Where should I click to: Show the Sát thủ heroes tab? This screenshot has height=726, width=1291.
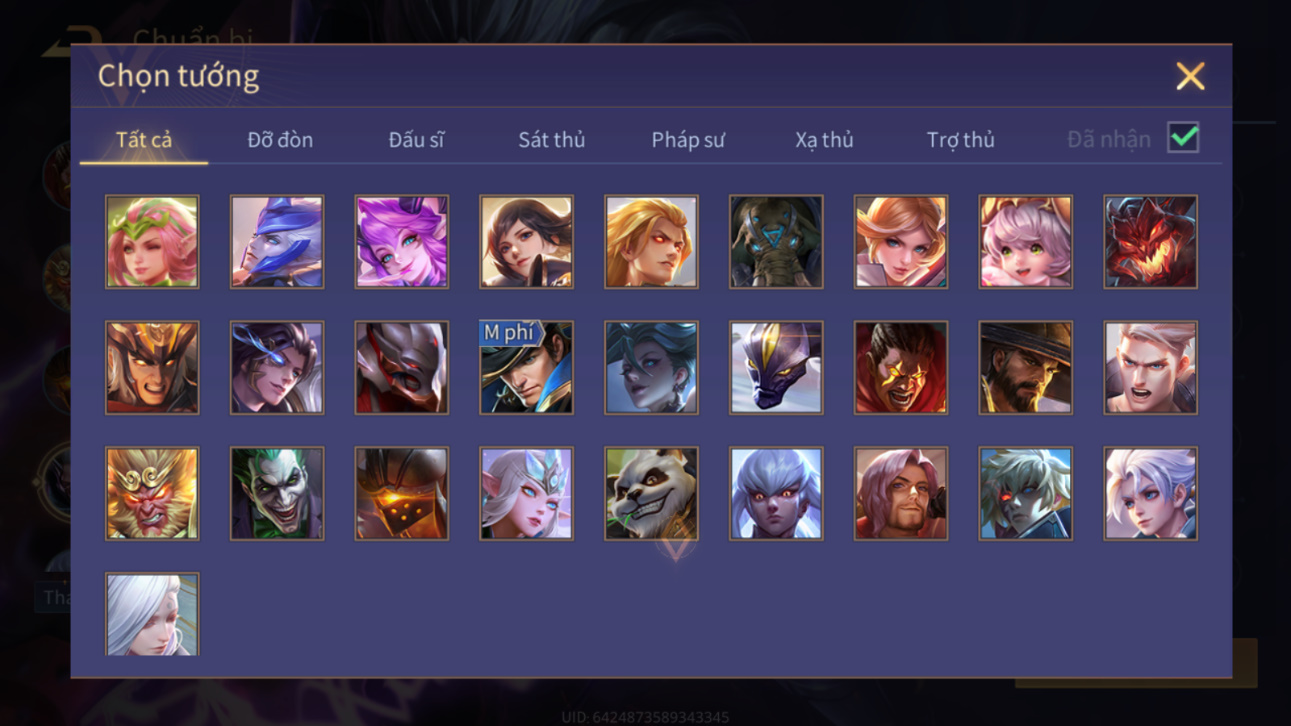pos(551,140)
